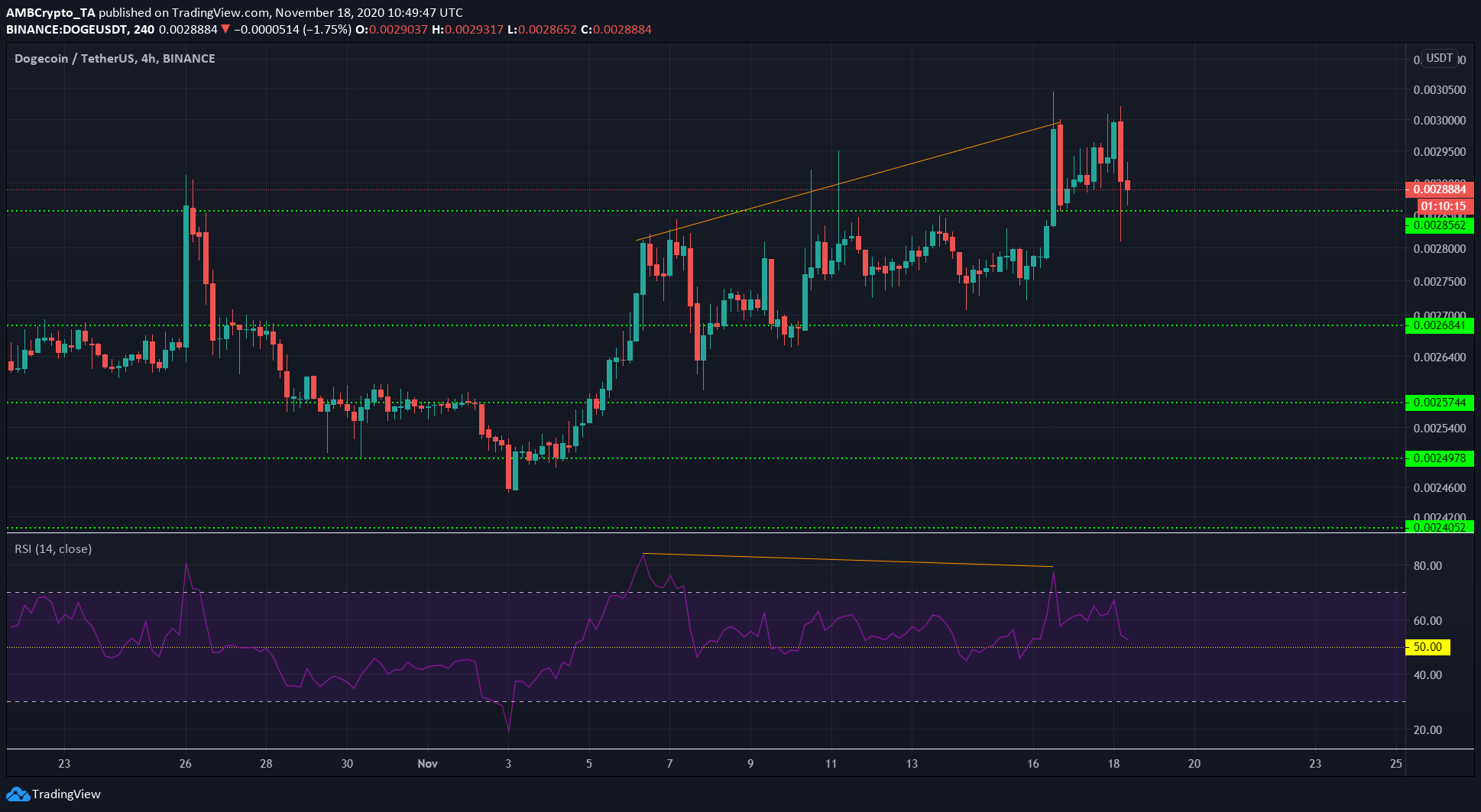Select the 0.0024052 green level label

(1440, 527)
